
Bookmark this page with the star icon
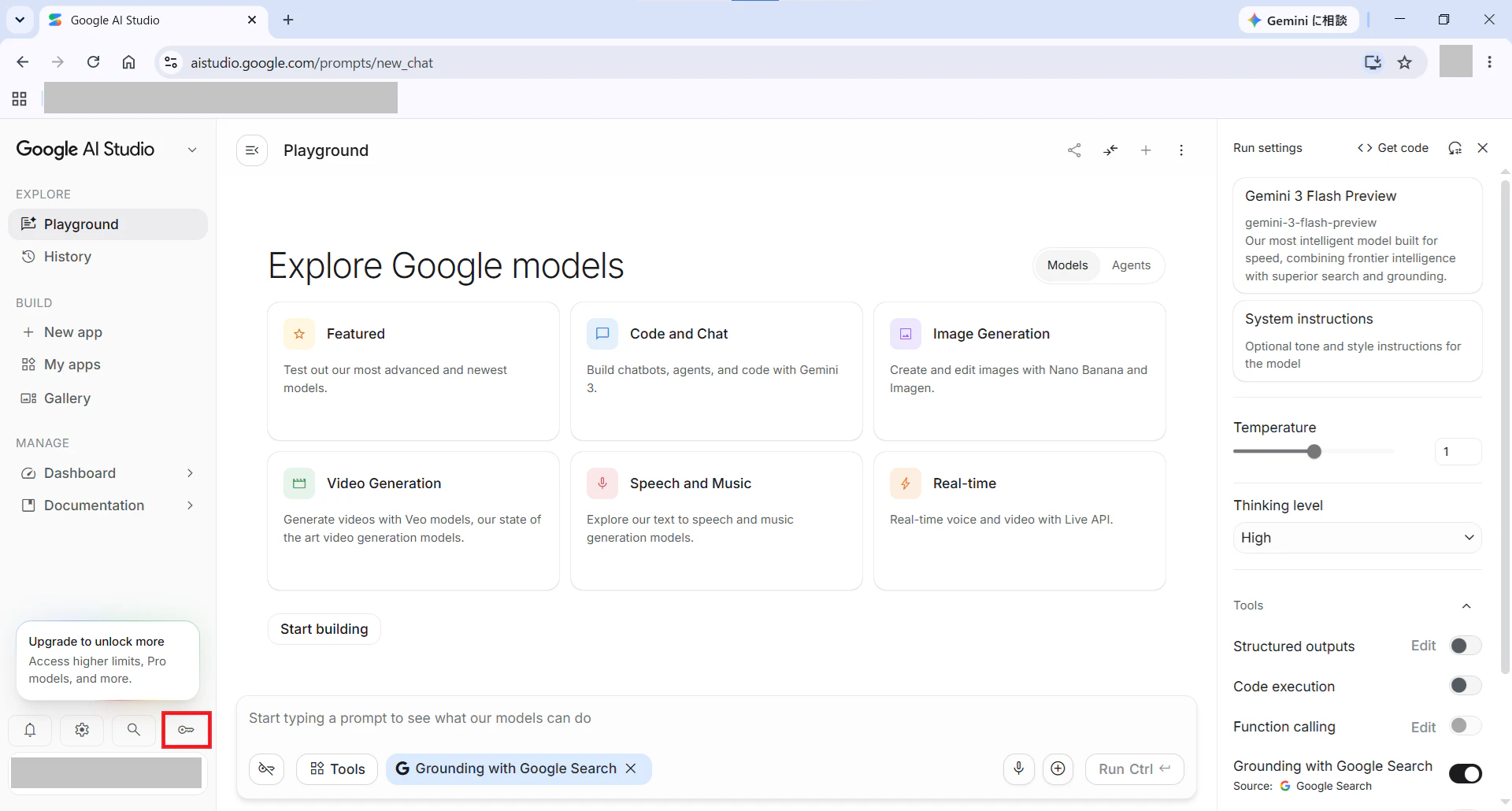1405,63
